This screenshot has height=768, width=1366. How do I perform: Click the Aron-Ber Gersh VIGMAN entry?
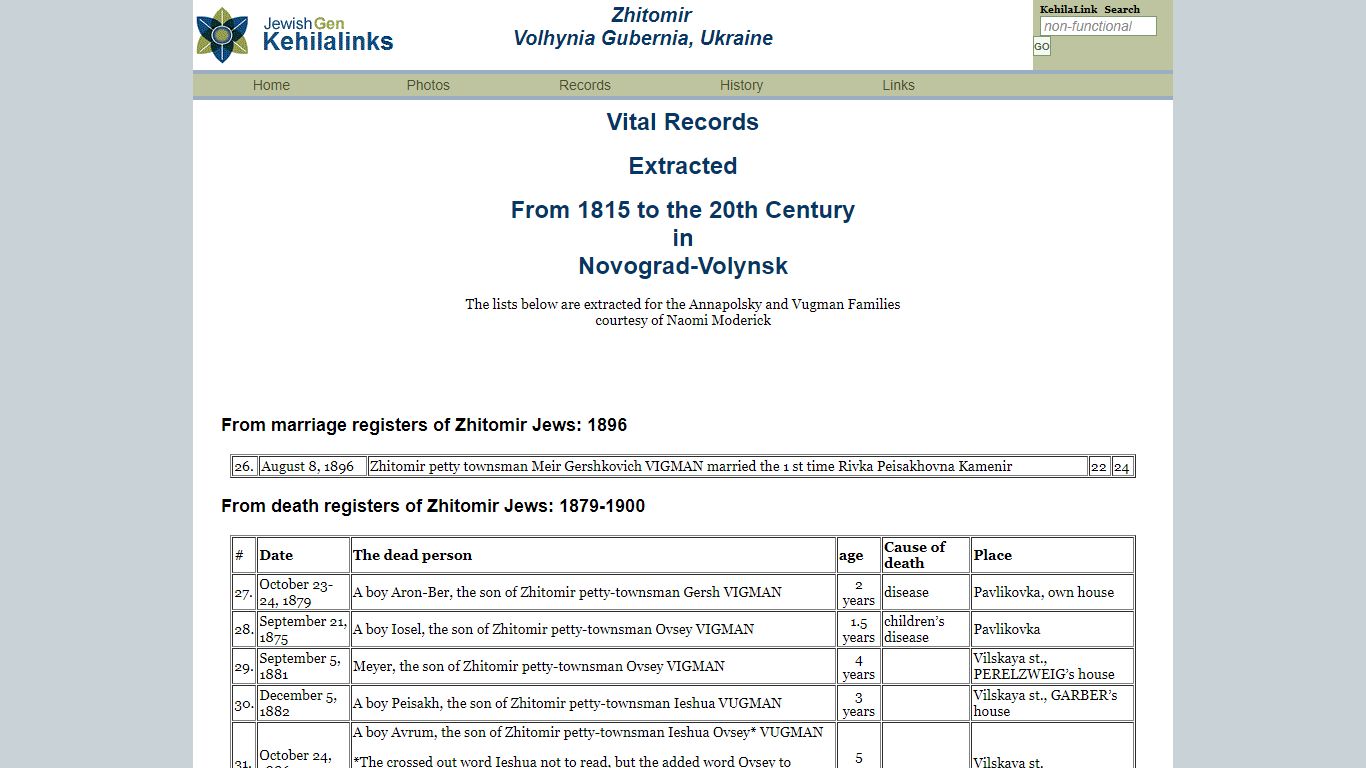(594, 592)
